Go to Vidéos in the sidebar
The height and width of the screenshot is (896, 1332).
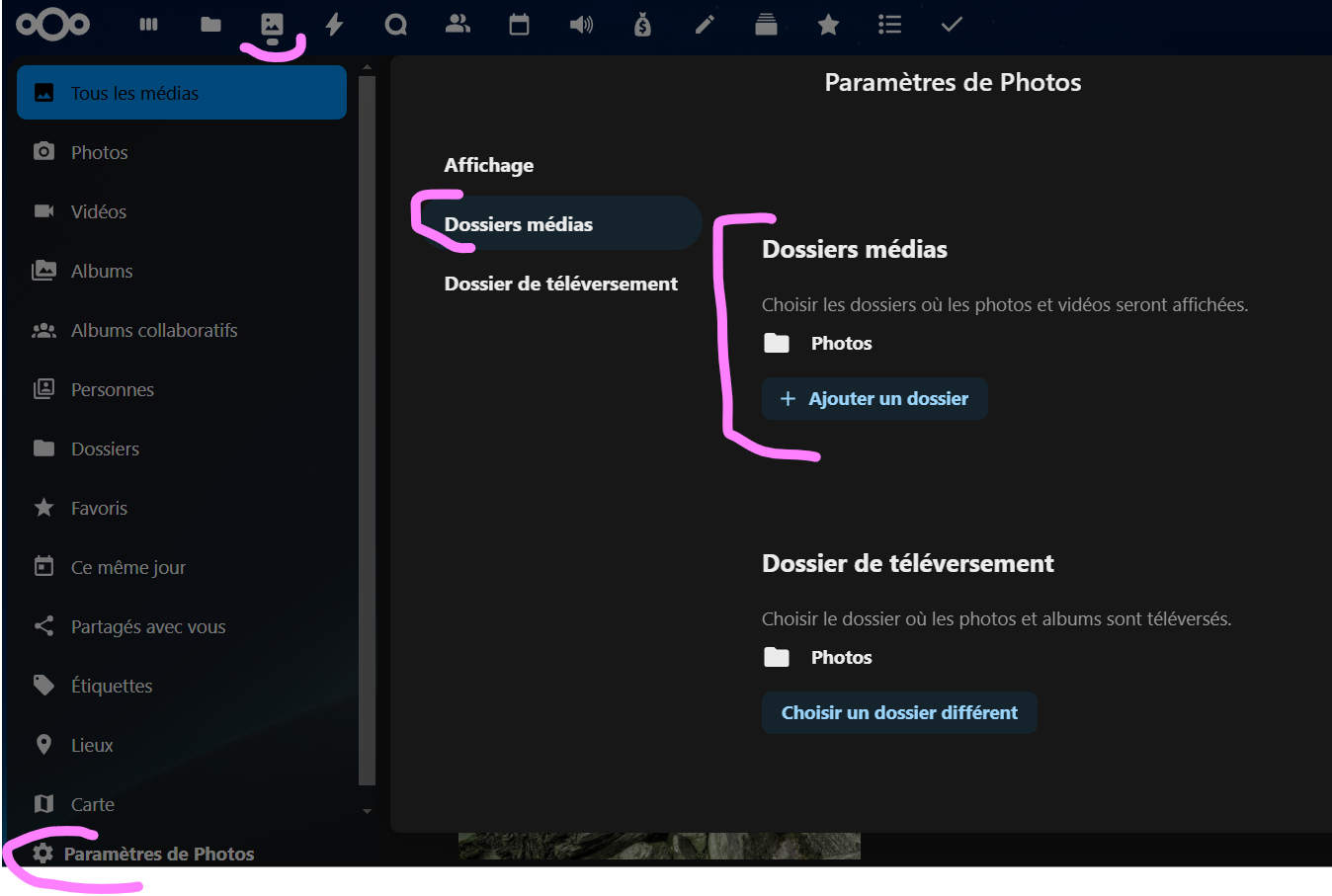(x=99, y=211)
